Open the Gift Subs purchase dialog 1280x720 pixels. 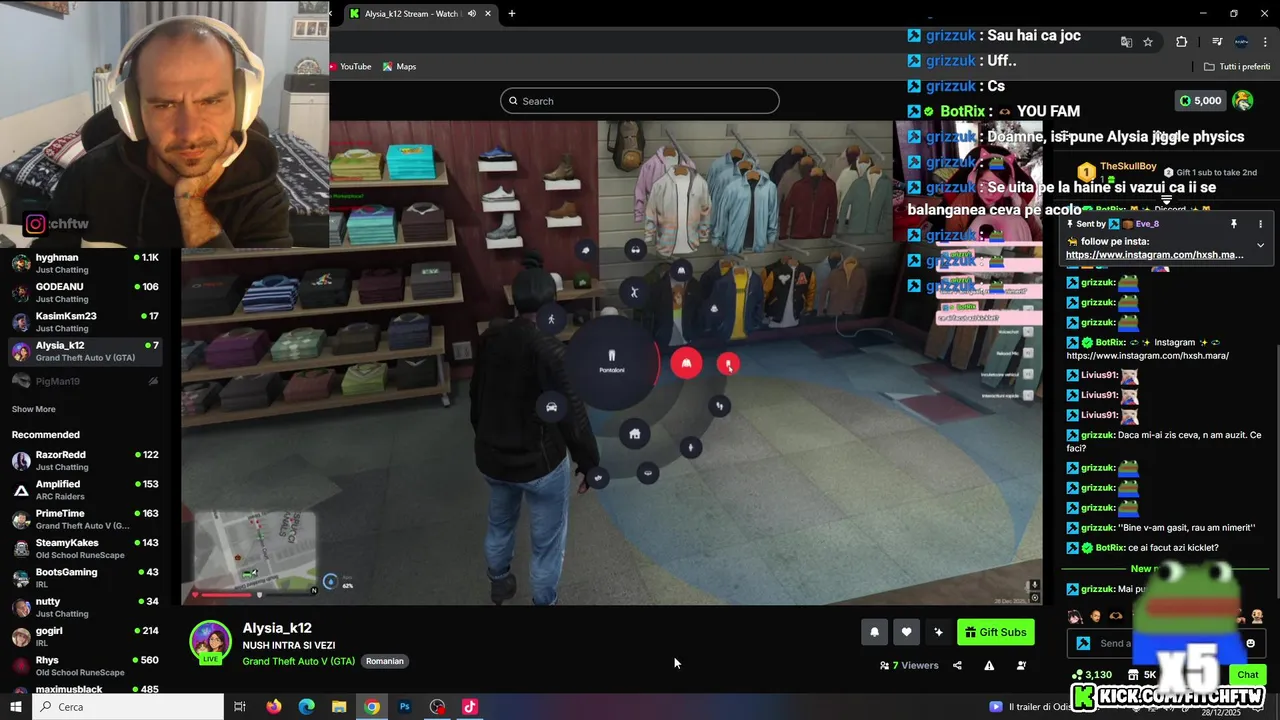(x=996, y=632)
